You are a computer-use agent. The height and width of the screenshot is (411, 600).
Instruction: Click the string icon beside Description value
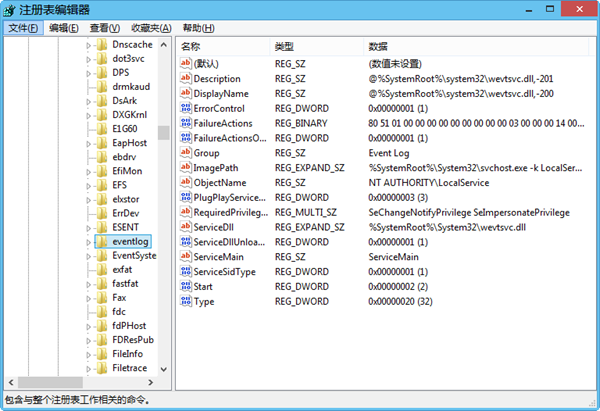pyautogui.click(x=186, y=78)
